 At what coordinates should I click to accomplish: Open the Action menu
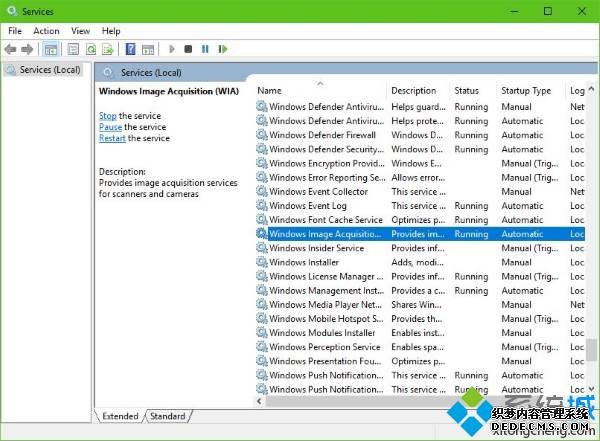coord(46,31)
